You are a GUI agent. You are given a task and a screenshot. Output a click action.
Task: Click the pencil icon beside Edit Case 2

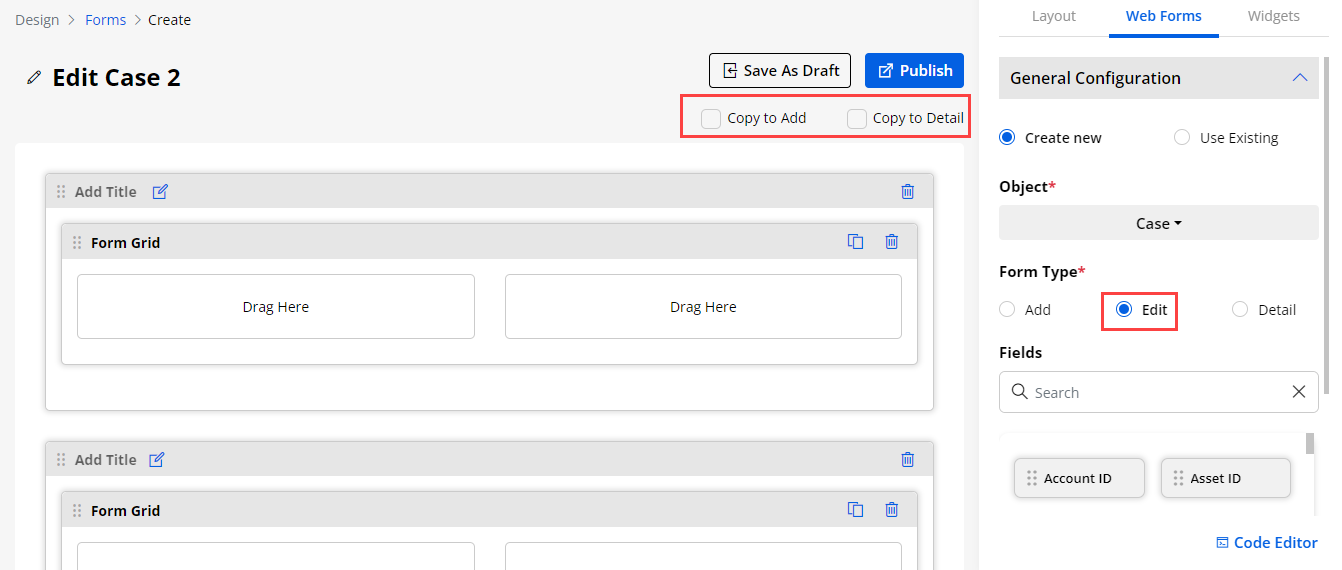(34, 78)
